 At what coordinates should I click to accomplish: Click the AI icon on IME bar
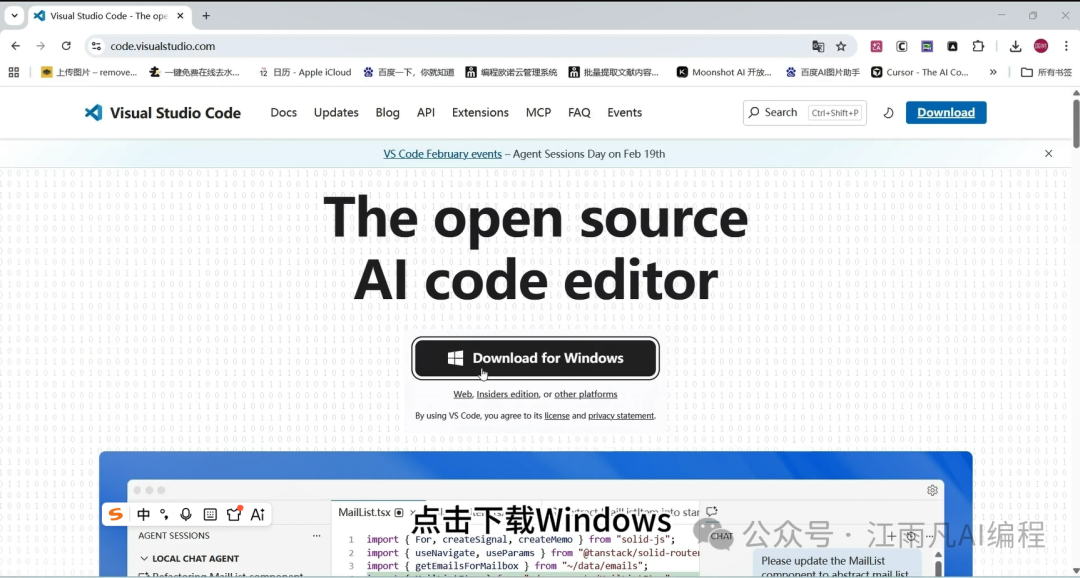(x=258, y=515)
